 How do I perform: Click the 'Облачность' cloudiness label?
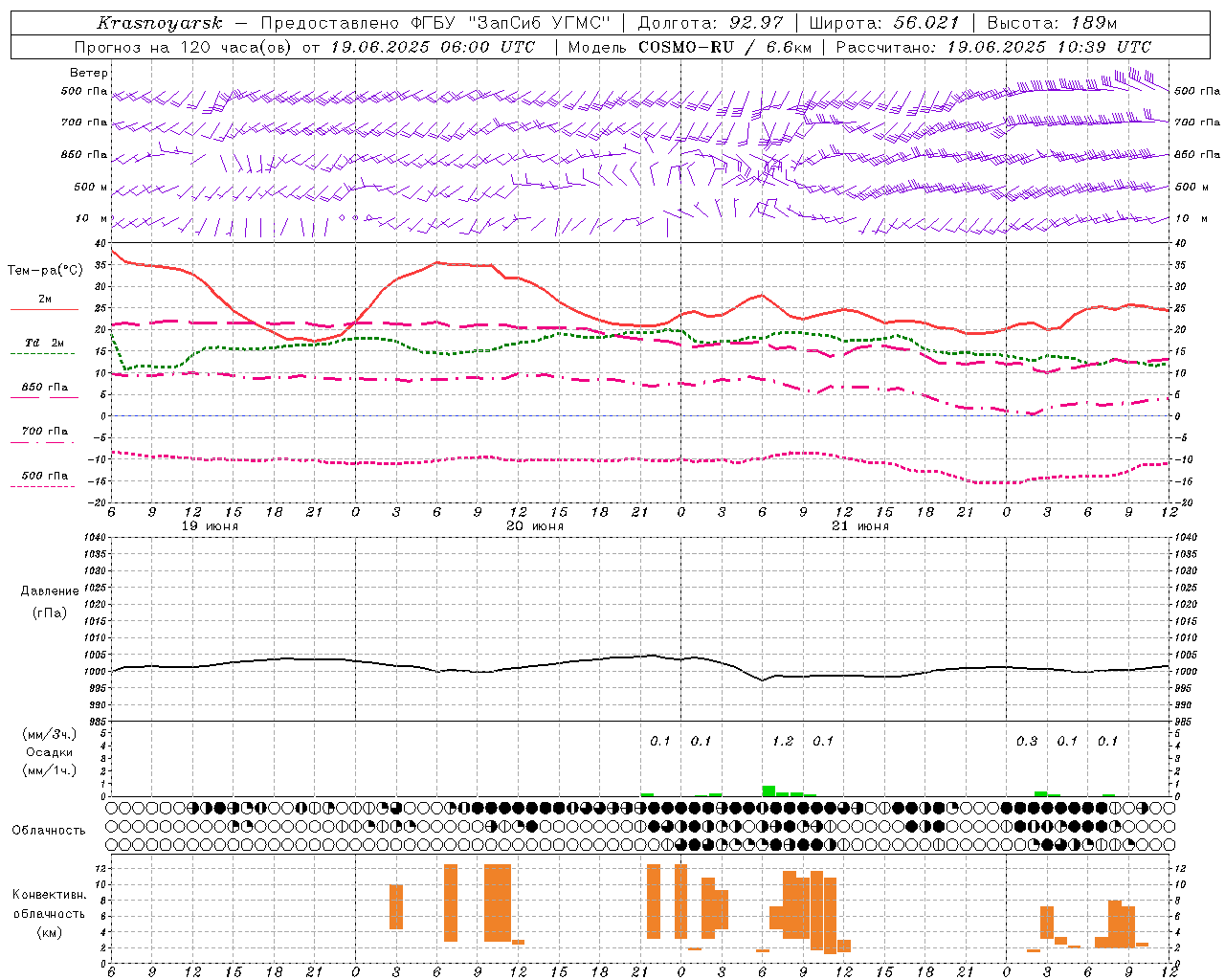pyautogui.click(x=49, y=831)
